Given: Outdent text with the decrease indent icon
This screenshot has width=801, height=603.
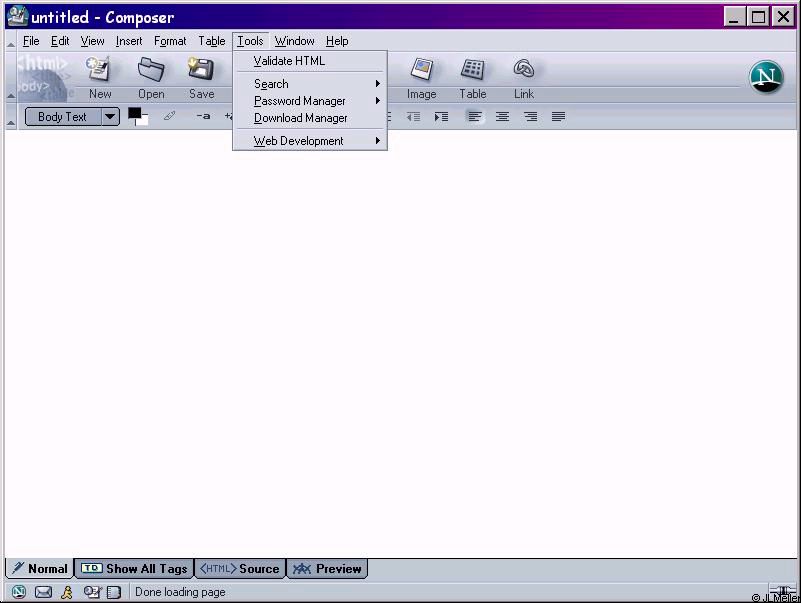Looking at the screenshot, I should [413, 117].
